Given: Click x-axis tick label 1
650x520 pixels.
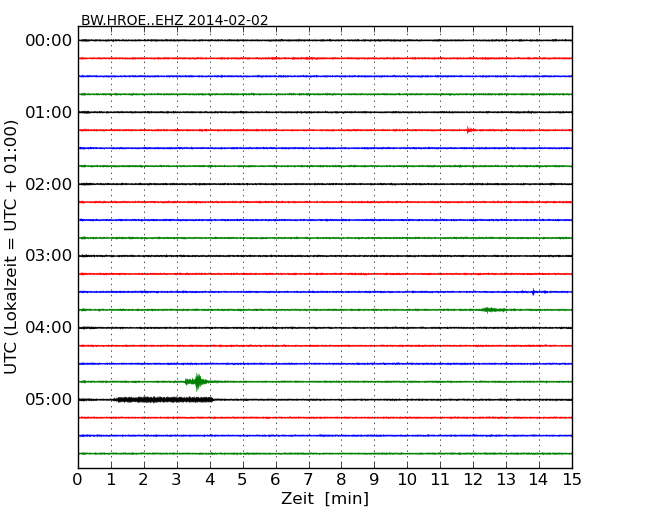Looking at the screenshot, I should [x=111, y=480].
